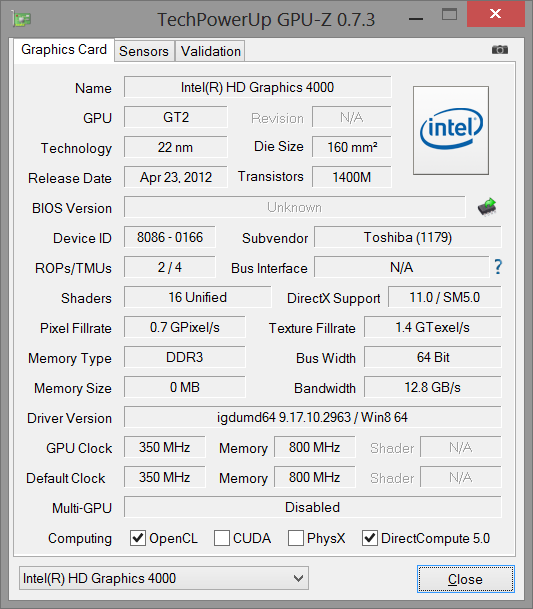Screen dimensions: 533x609
Task: Click the Close button
Action: tap(466, 579)
